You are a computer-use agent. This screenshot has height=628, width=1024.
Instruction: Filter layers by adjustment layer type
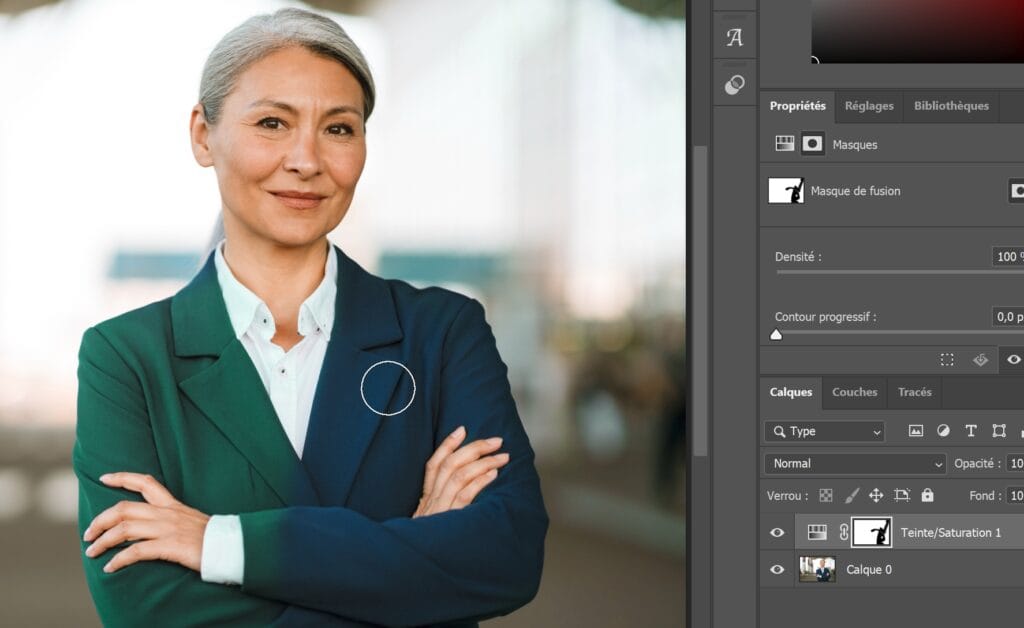pos(943,431)
